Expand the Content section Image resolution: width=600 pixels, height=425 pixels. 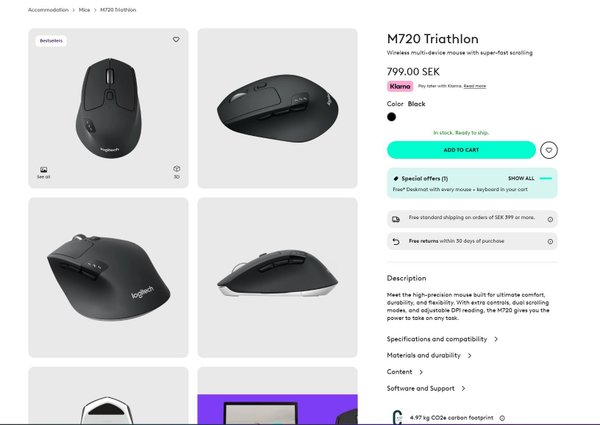coord(404,372)
